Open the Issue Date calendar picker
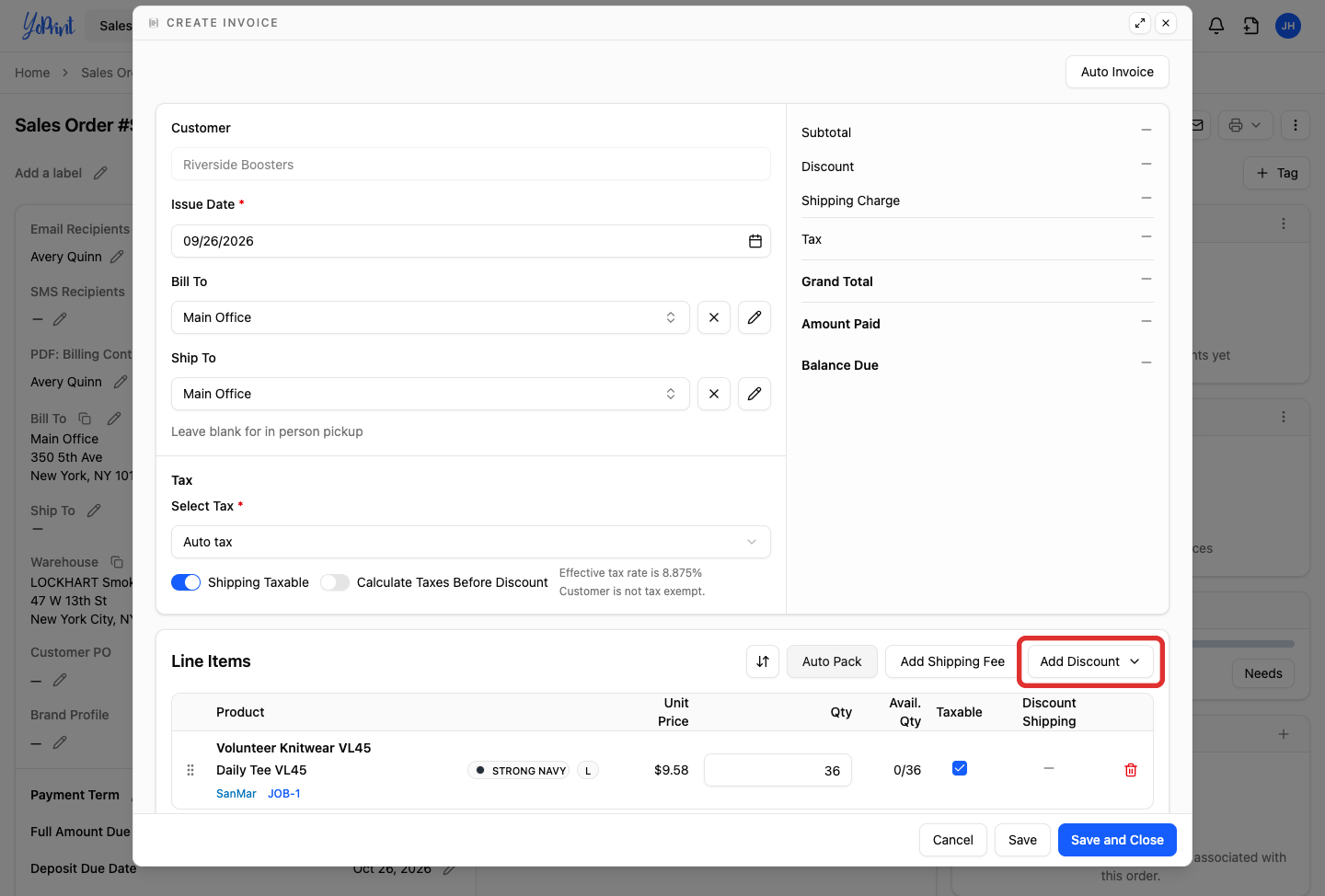The width and height of the screenshot is (1325, 896). pyautogui.click(x=755, y=241)
